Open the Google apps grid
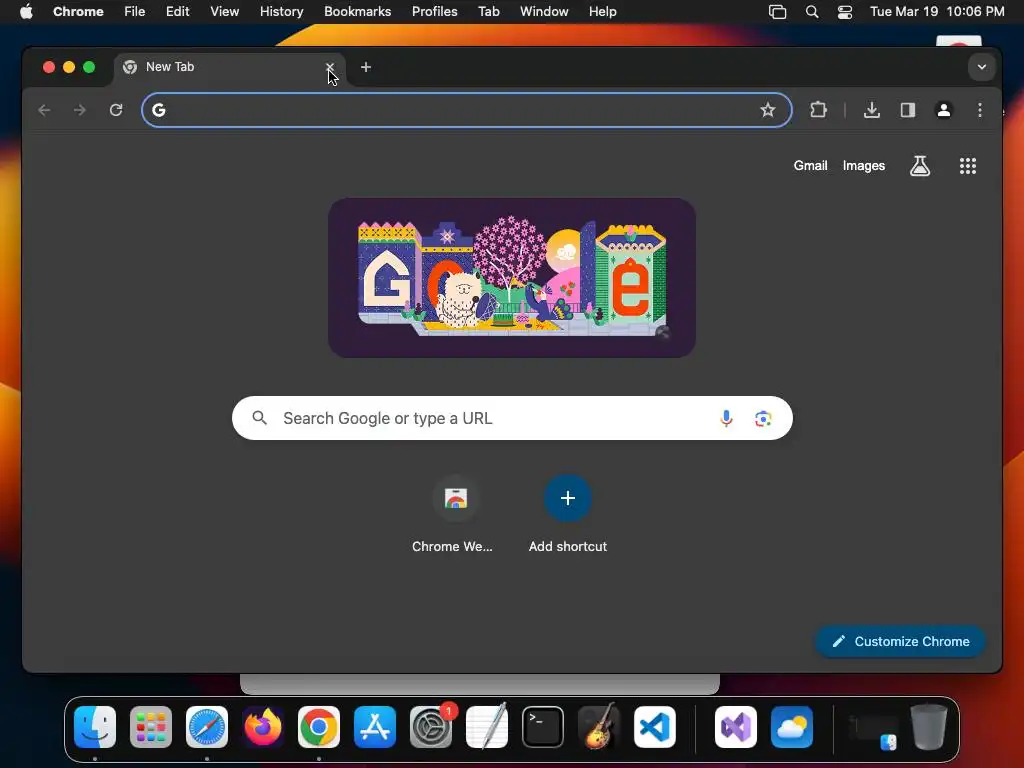 pyautogui.click(x=968, y=166)
